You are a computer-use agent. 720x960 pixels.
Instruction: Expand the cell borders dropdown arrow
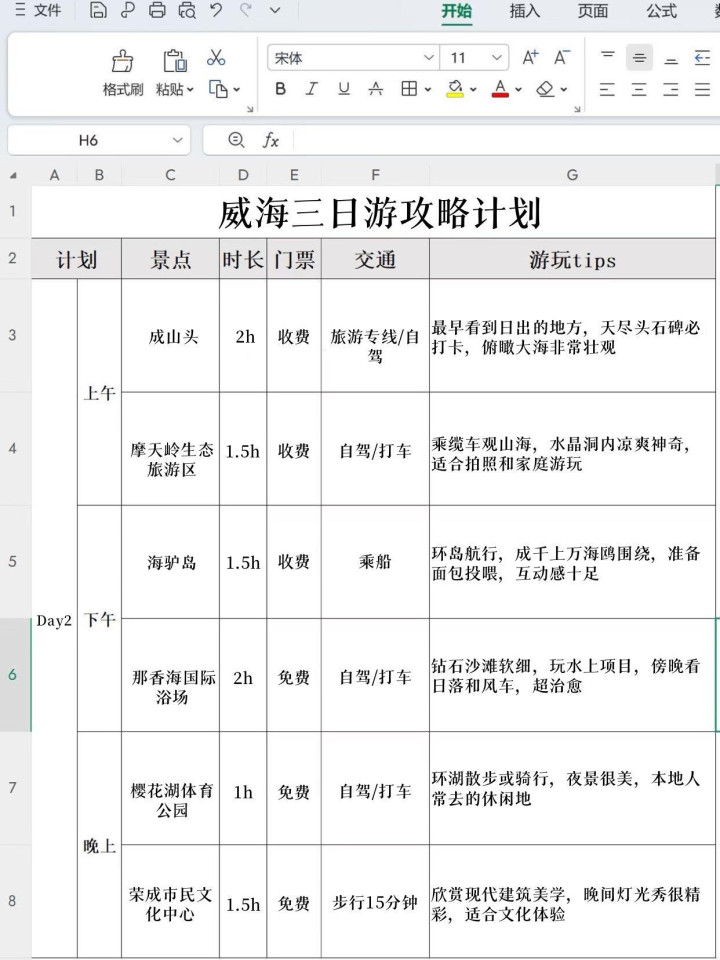click(x=428, y=90)
